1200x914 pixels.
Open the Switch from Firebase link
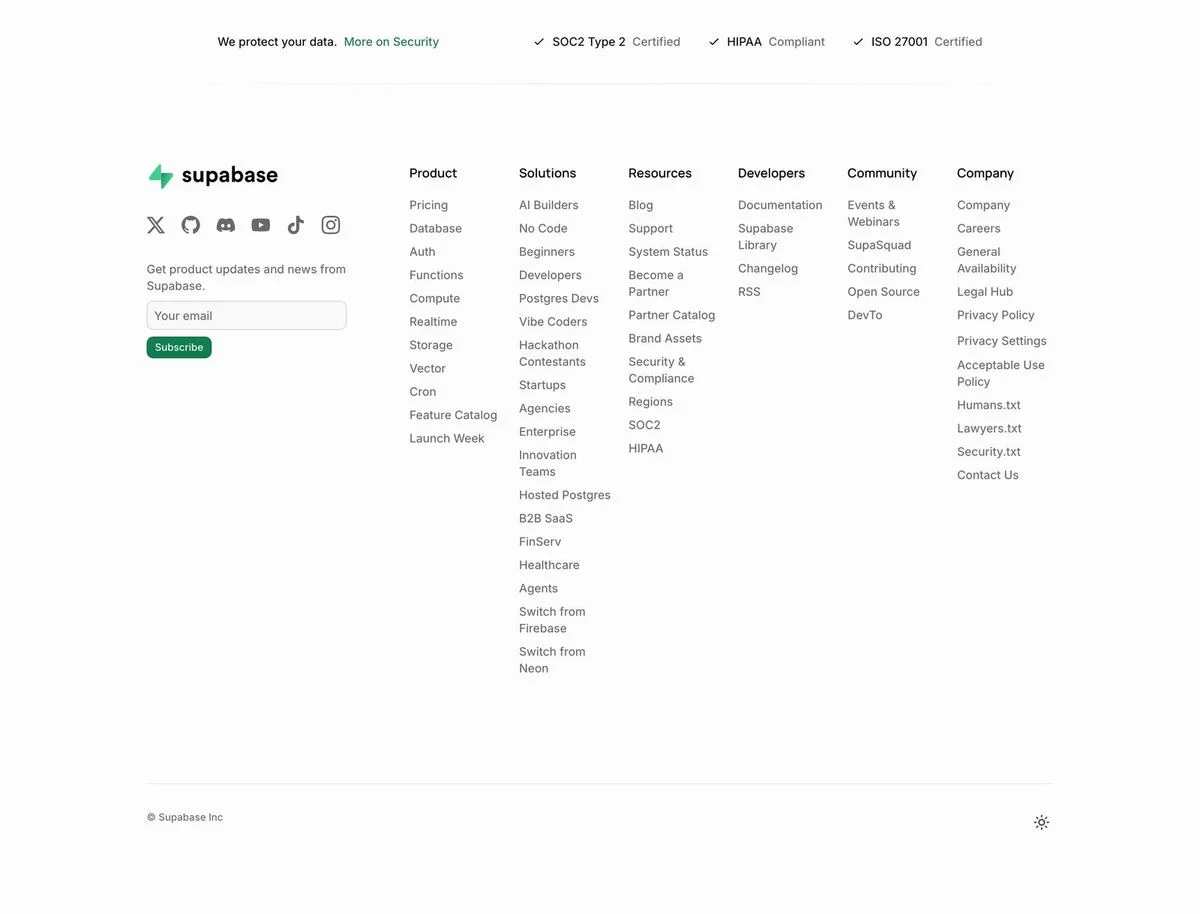pos(552,620)
